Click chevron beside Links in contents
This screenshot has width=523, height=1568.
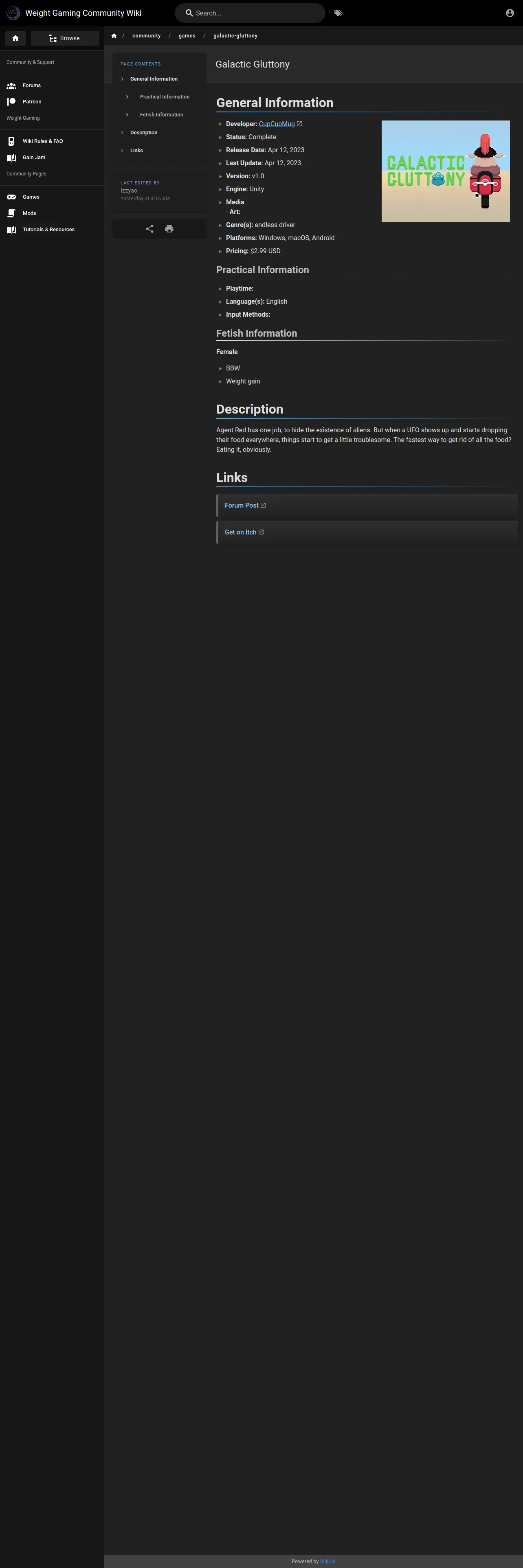coord(122,150)
